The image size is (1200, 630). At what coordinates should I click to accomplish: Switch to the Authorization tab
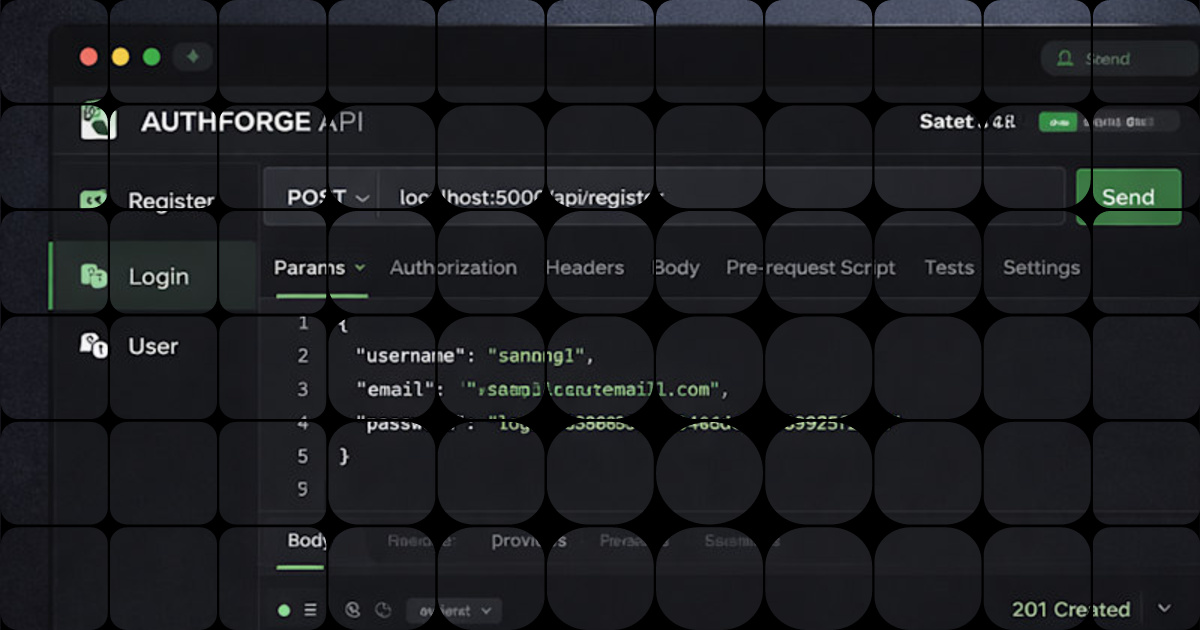pos(453,268)
